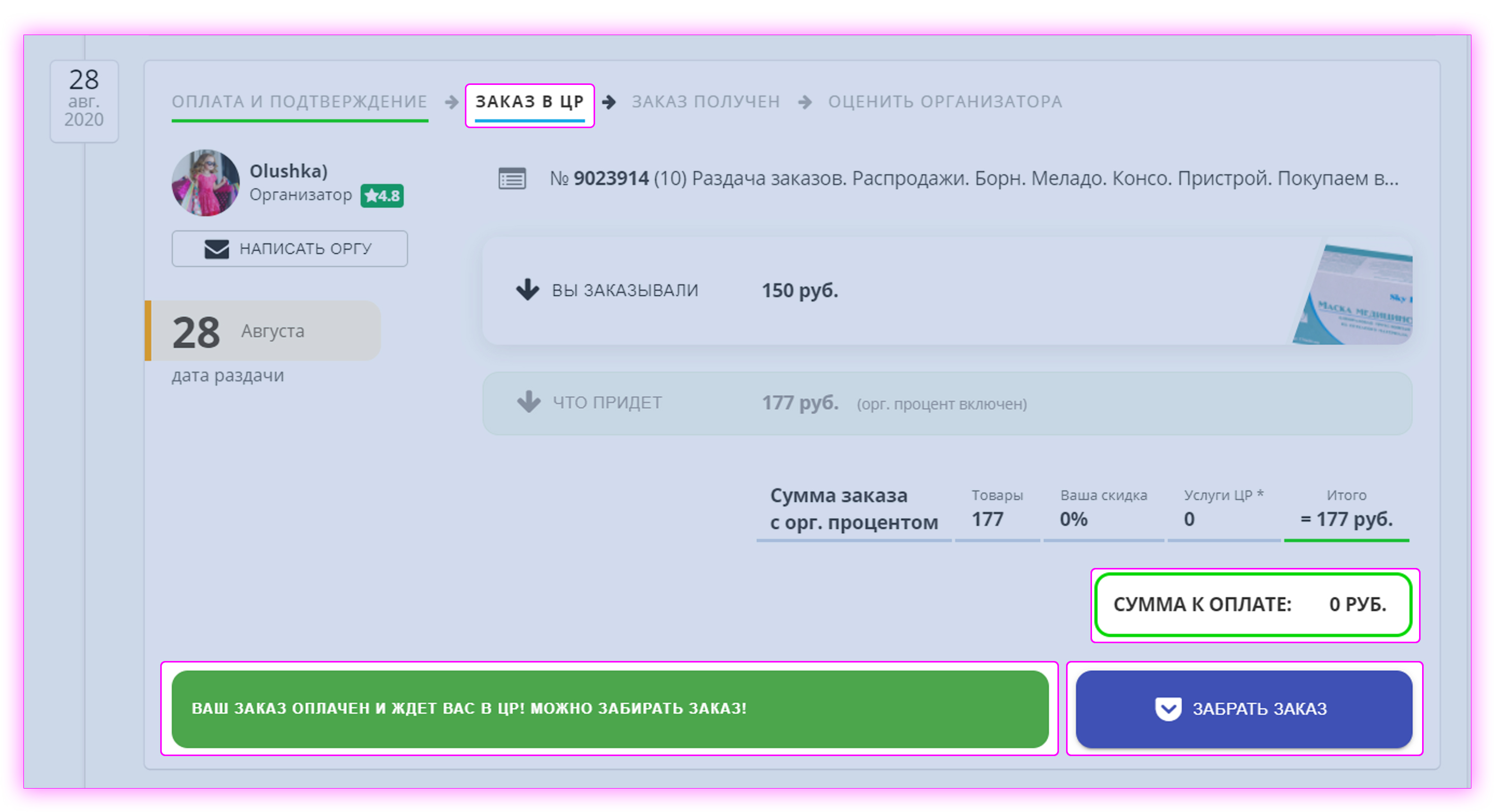Click the ЗАБРАТЬ ЗАКАЗ button
The height and width of the screenshot is (812, 1504).
pos(1244,709)
